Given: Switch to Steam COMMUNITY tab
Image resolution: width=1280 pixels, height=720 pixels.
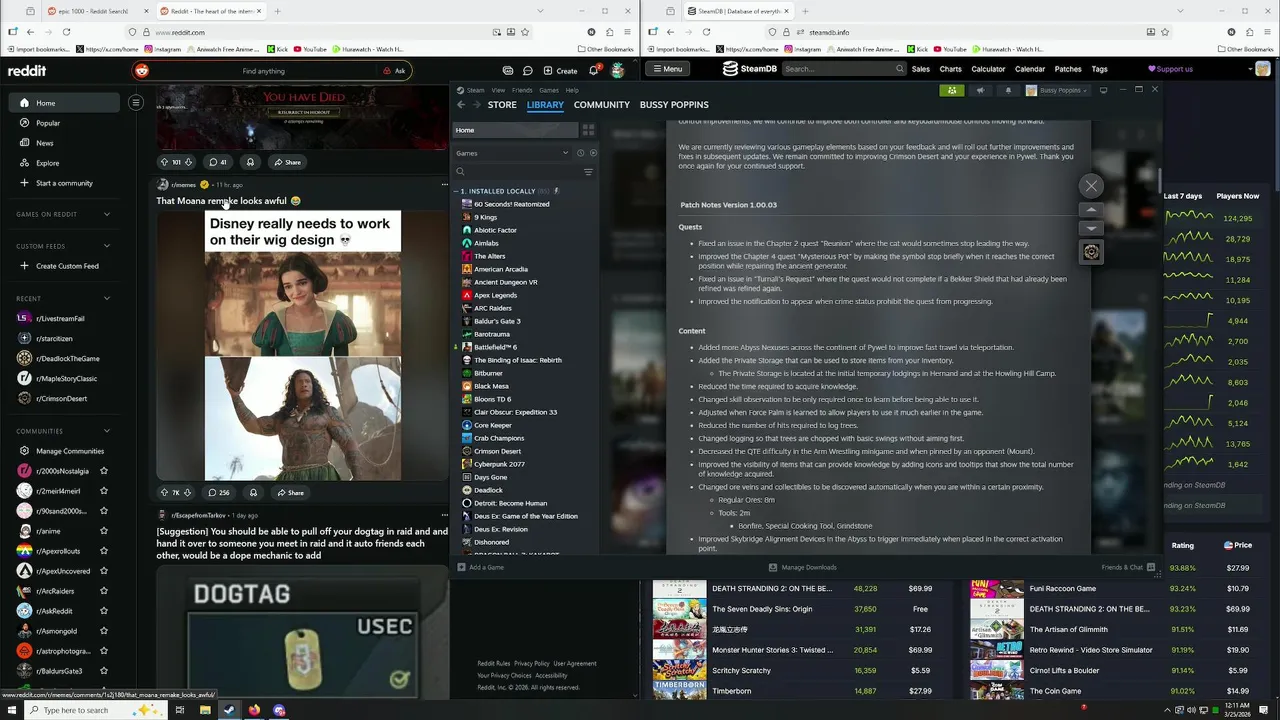Looking at the screenshot, I should 601,105.
